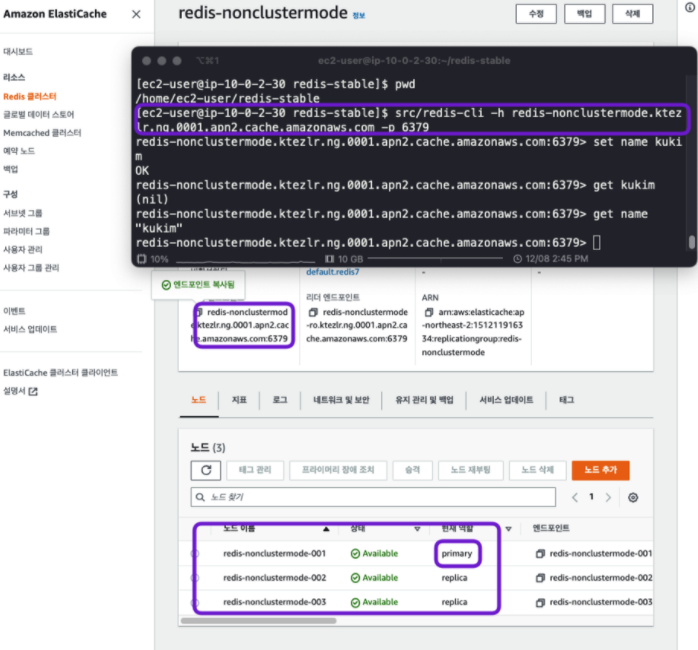The width and height of the screenshot is (698, 650).
Task: Select radio button for redis-nonclustermode-001
Action: coord(195,553)
